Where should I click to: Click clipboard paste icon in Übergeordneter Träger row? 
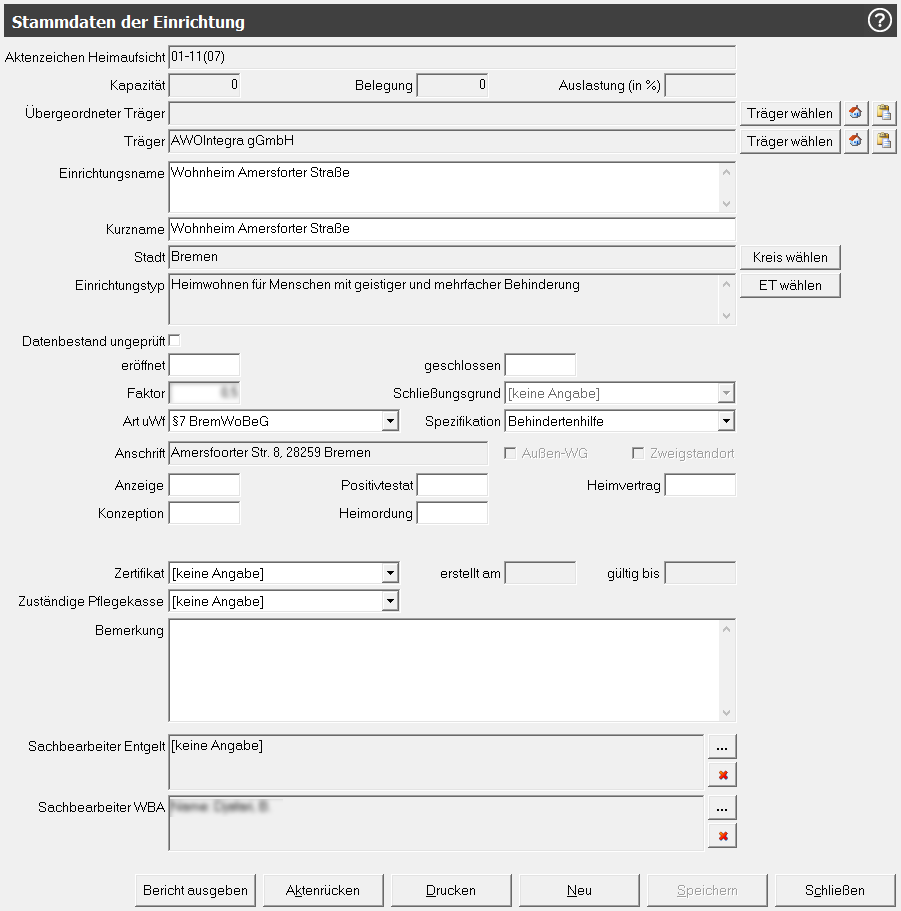coord(883,113)
